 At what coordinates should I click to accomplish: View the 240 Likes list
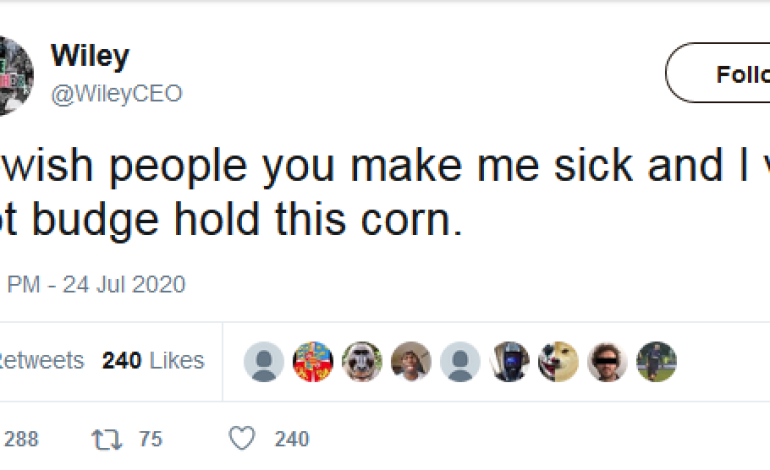pos(153,361)
